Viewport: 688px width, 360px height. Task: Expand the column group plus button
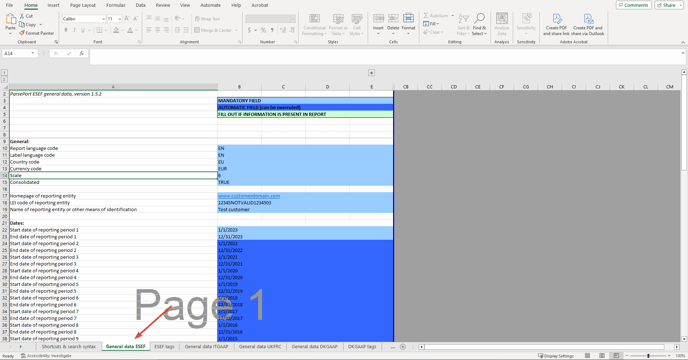(x=371, y=73)
